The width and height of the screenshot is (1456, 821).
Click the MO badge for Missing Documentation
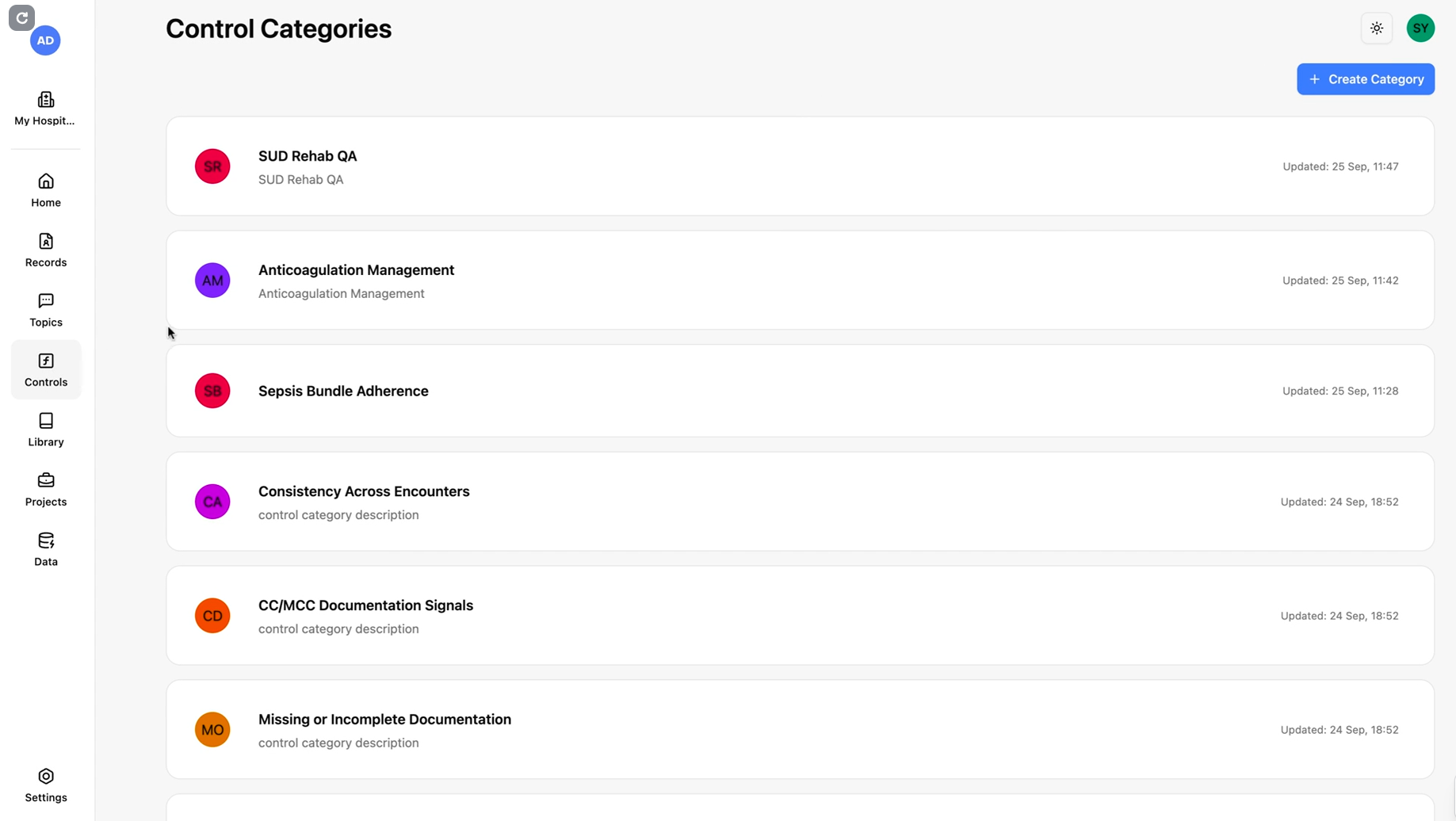[212, 730]
